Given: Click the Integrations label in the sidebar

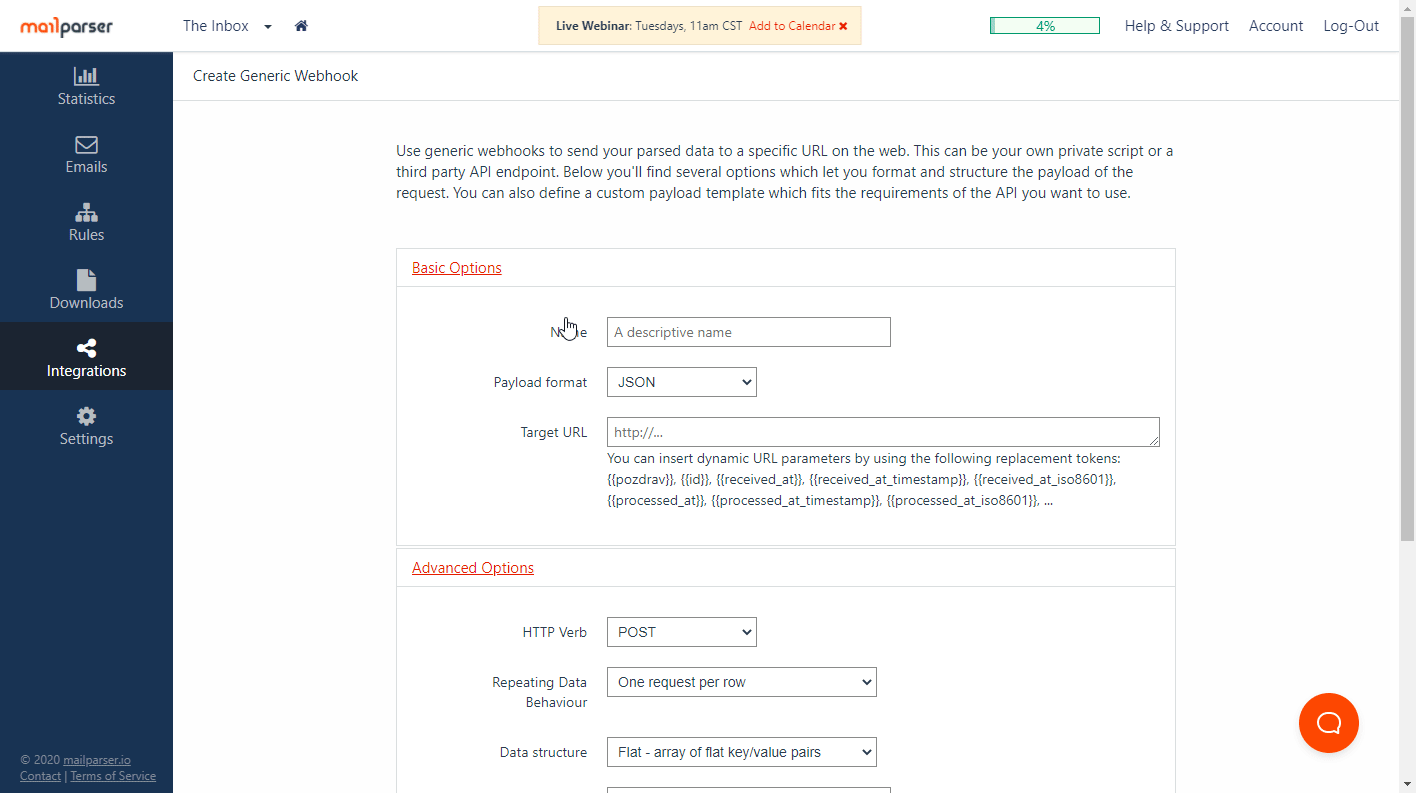Looking at the screenshot, I should 86,371.
